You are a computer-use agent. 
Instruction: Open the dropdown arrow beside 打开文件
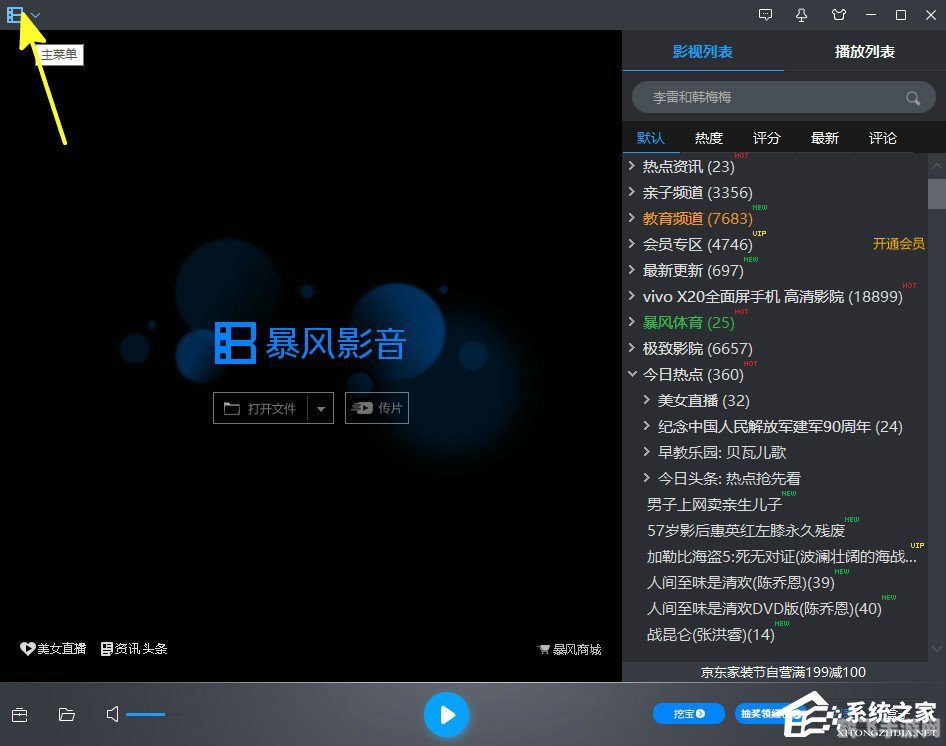[321, 408]
